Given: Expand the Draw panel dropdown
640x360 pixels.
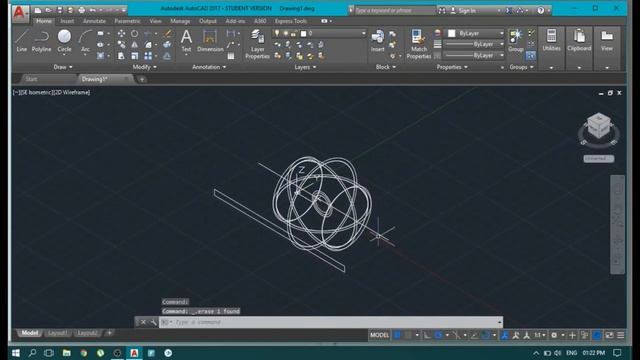Looking at the screenshot, I should (x=63, y=67).
